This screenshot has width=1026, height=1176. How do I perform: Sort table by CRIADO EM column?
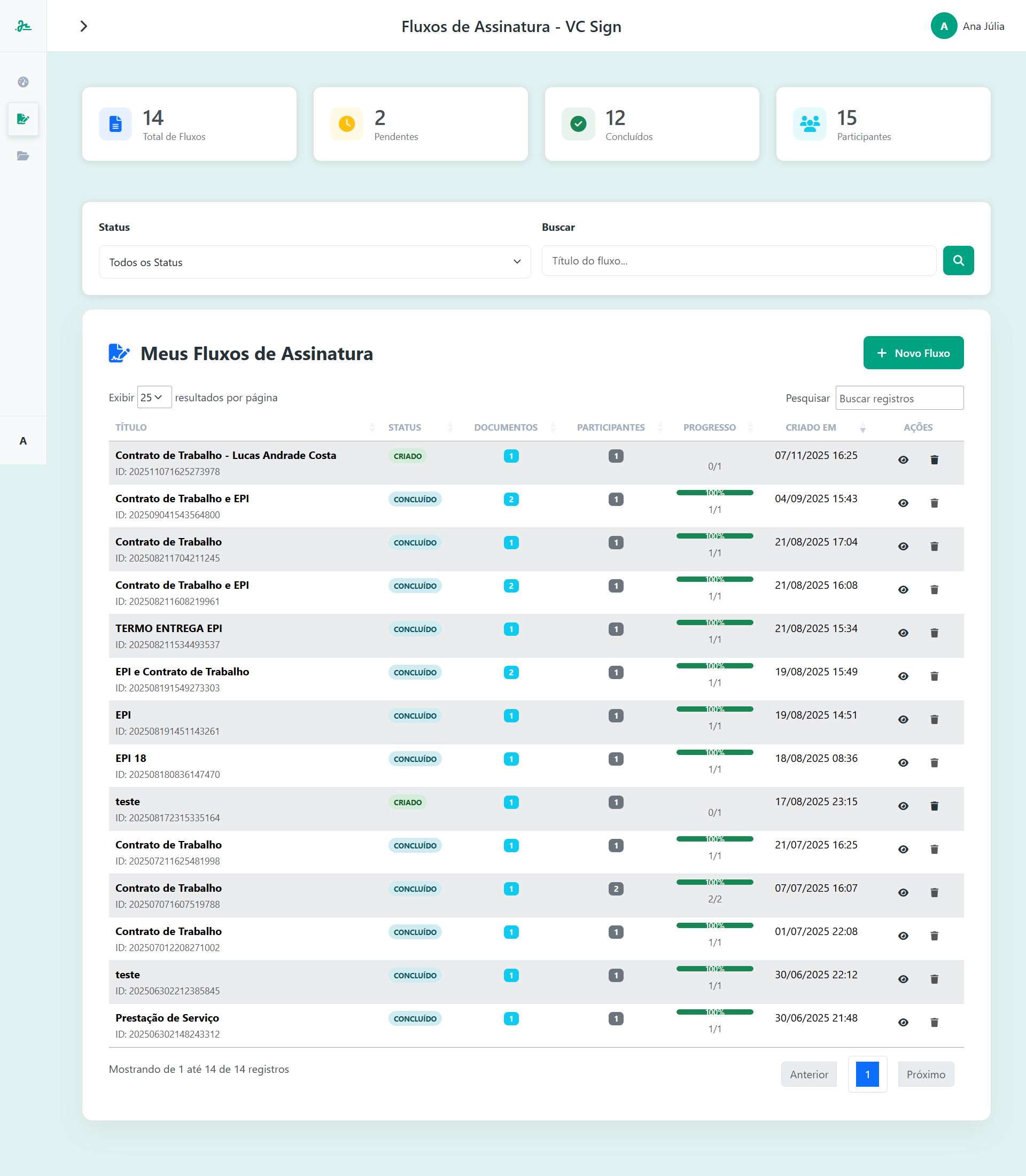click(810, 427)
